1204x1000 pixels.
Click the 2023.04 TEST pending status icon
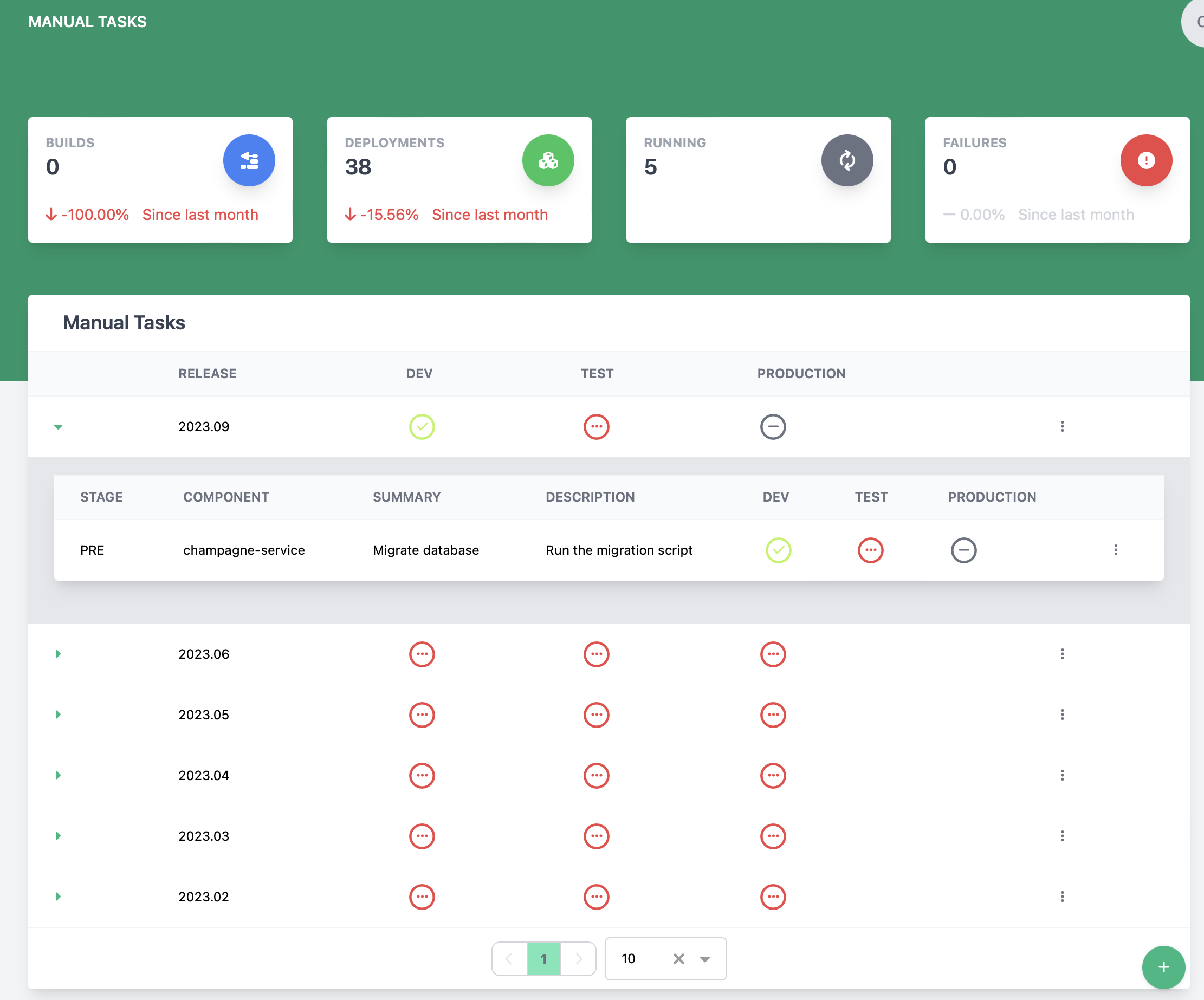596,775
